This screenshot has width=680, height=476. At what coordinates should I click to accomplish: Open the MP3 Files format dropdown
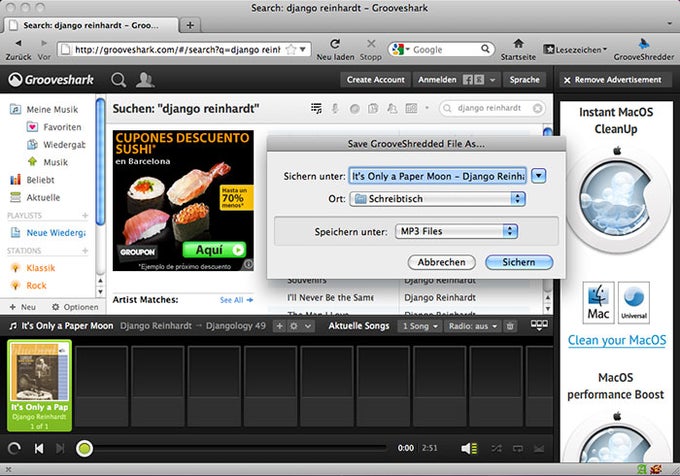tap(456, 231)
